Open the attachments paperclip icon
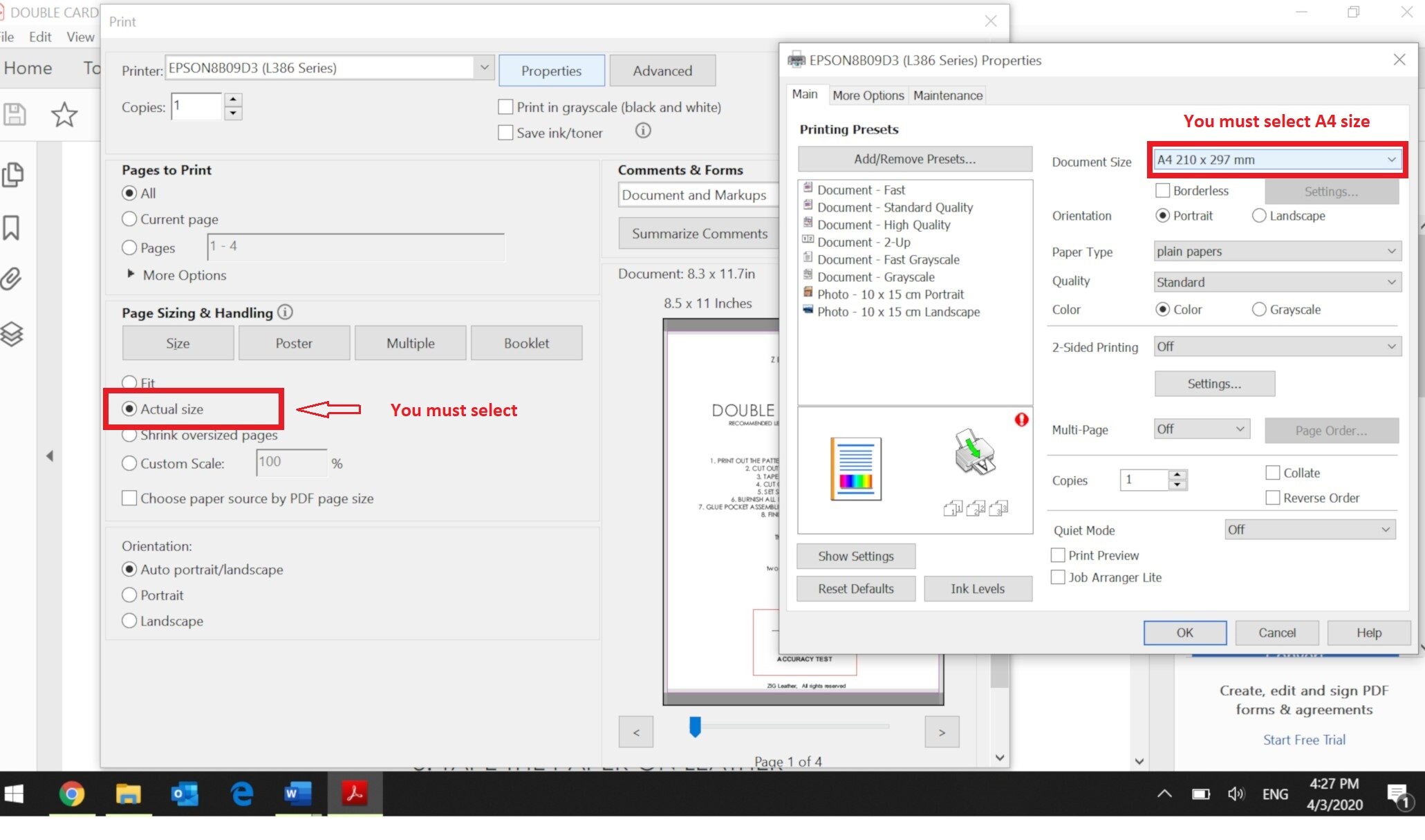The height and width of the screenshot is (840, 1425). 11,279
